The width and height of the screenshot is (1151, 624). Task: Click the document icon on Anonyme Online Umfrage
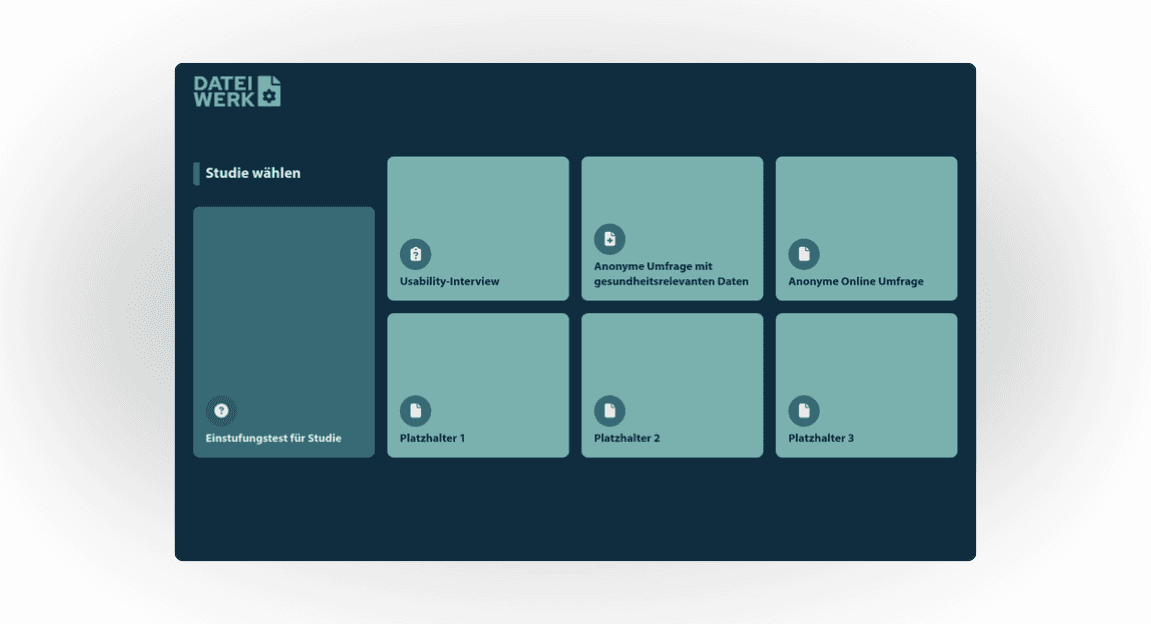(804, 254)
